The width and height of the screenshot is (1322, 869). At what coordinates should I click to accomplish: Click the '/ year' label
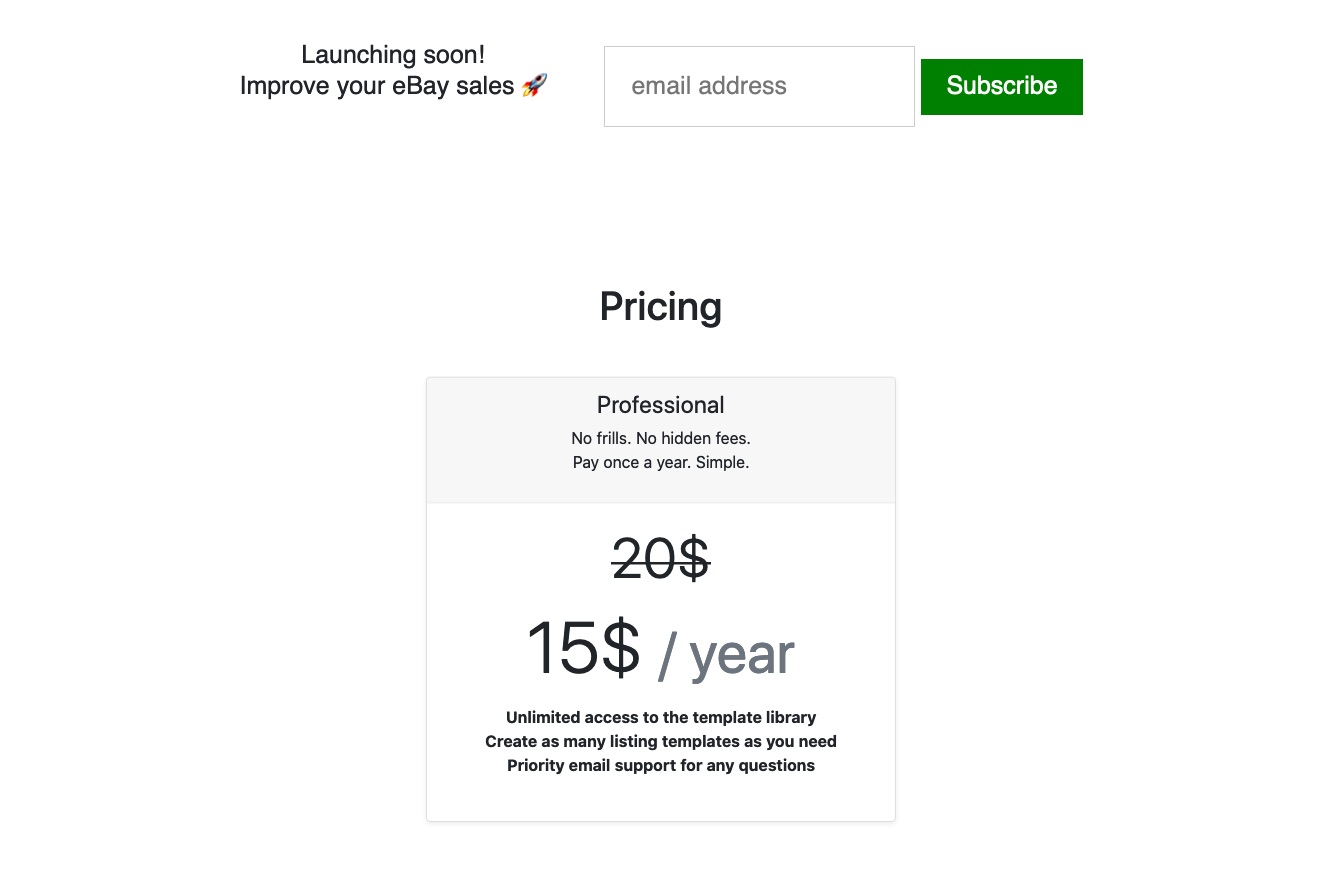tap(726, 654)
